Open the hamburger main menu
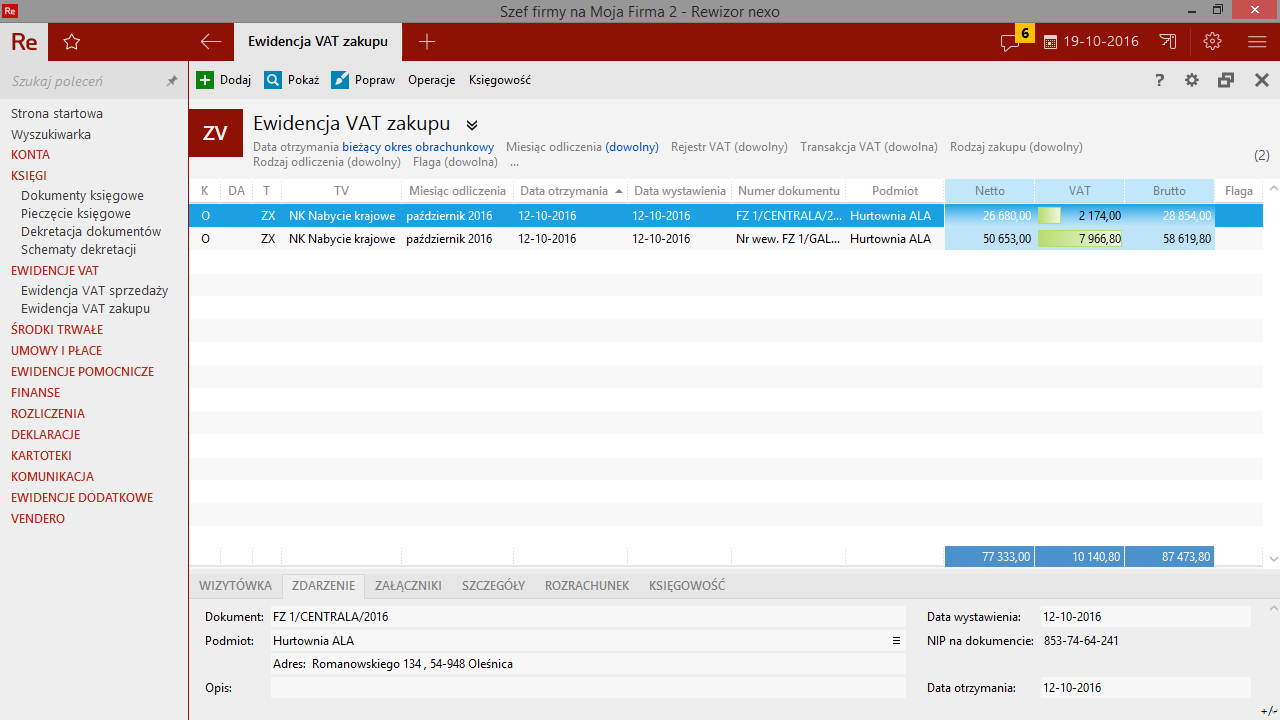The height and width of the screenshot is (720, 1280). [1257, 42]
